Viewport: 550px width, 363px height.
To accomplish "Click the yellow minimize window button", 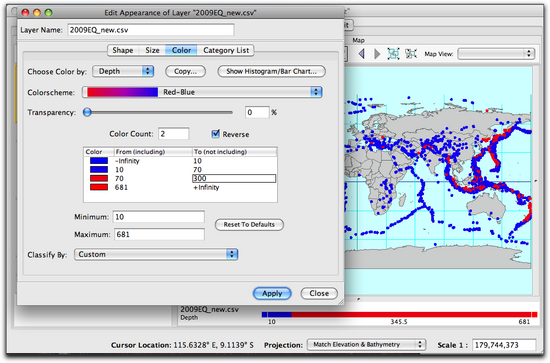I will coord(37,13).
